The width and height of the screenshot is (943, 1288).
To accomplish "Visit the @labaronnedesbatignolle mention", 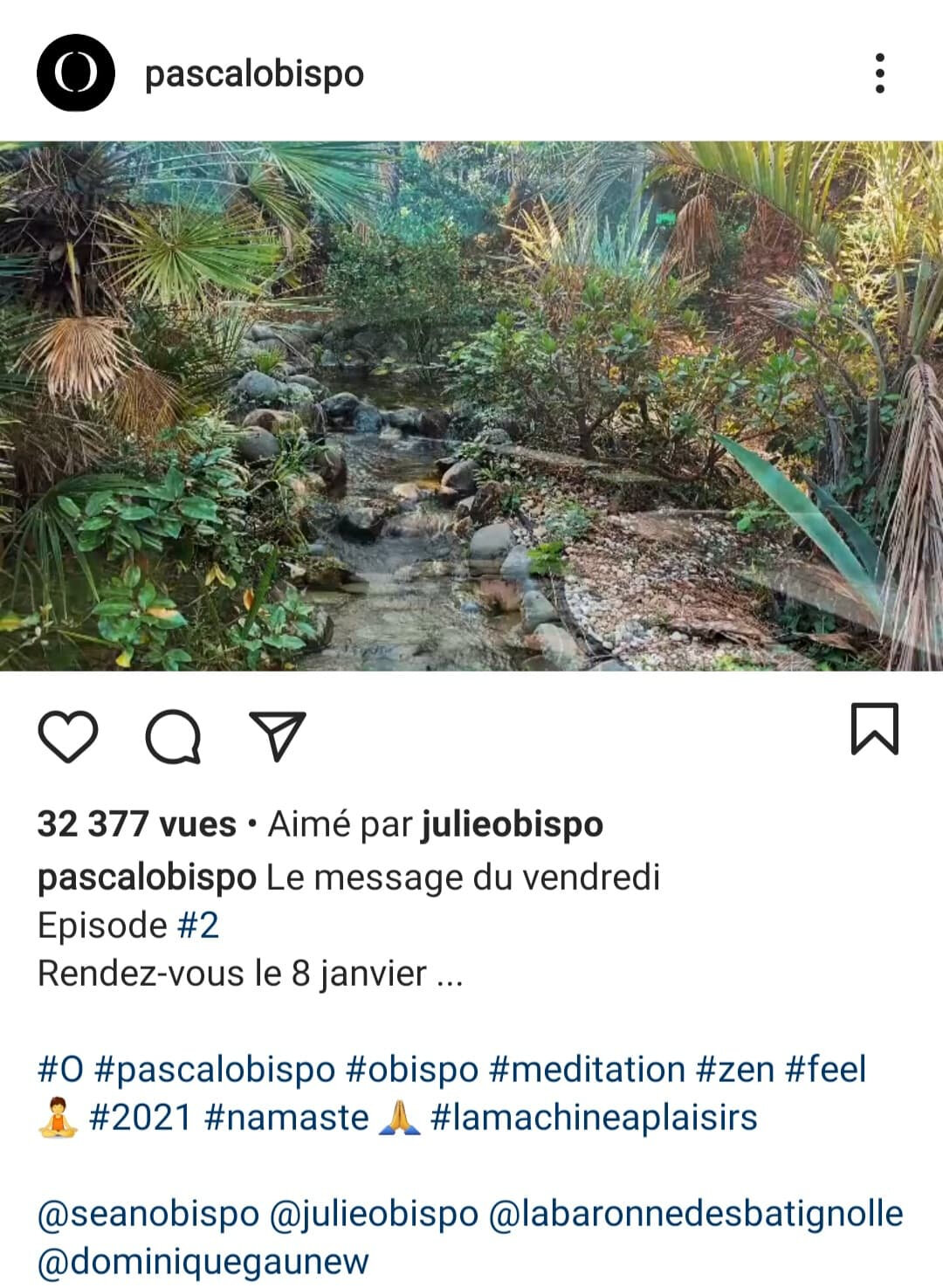I will coord(696,1214).
